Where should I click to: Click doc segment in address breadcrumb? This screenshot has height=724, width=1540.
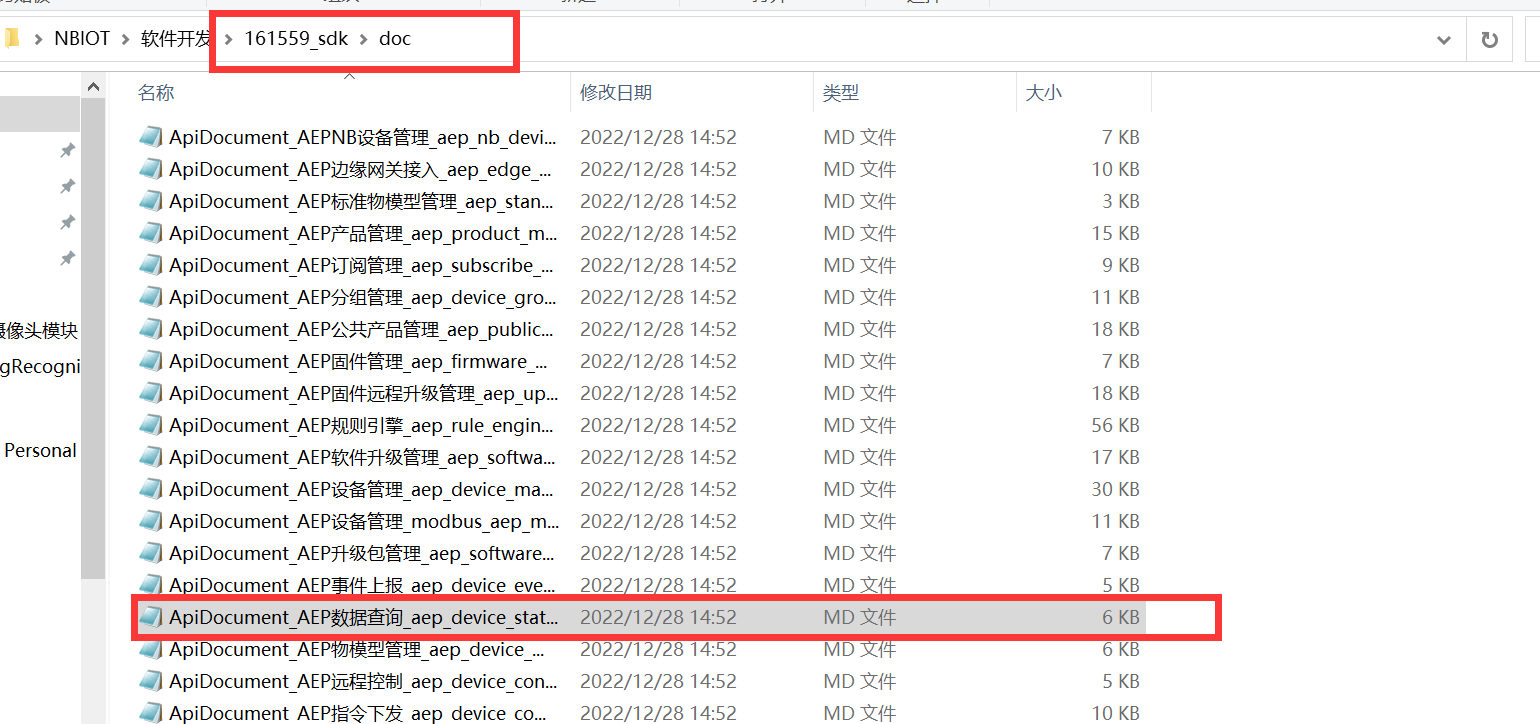tap(395, 39)
